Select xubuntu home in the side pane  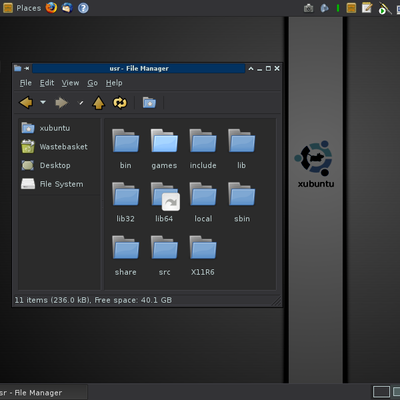(59, 128)
